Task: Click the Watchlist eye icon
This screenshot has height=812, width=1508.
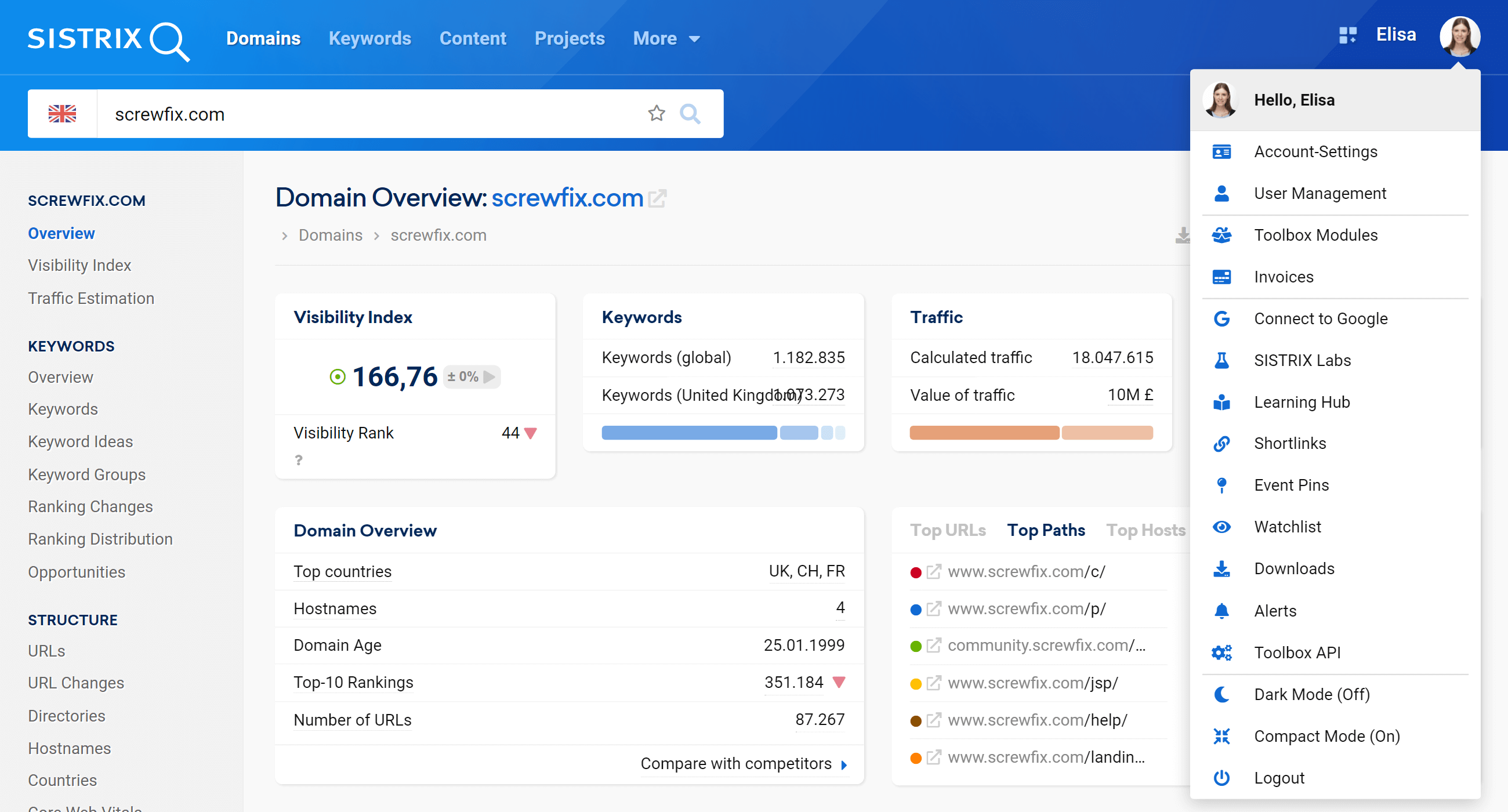Action: [1221, 527]
